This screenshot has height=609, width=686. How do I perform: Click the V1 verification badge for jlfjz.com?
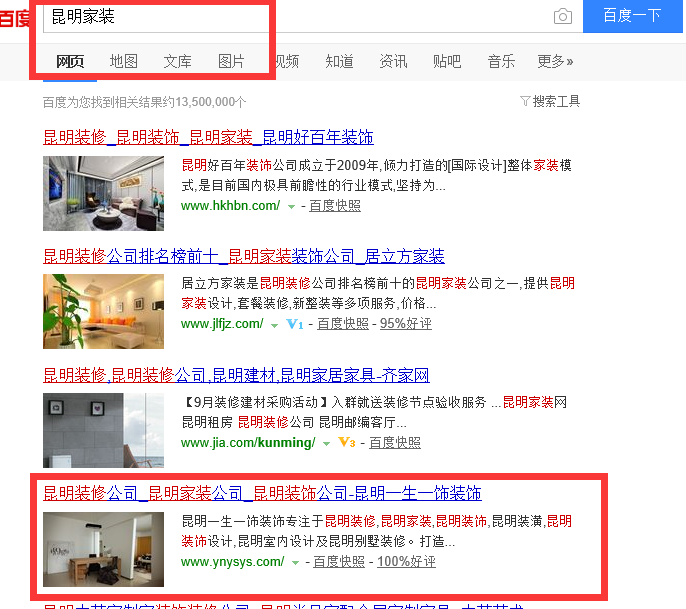click(x=294, y=324)
